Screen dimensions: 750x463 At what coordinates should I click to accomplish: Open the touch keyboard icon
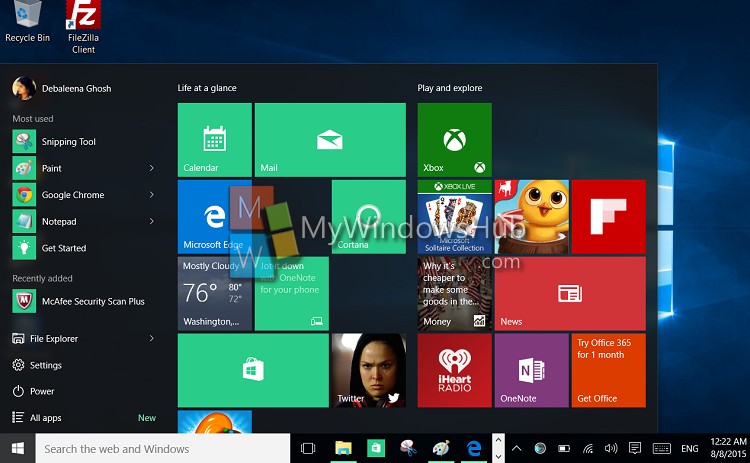pyautogui.click(x=662, y=449)
